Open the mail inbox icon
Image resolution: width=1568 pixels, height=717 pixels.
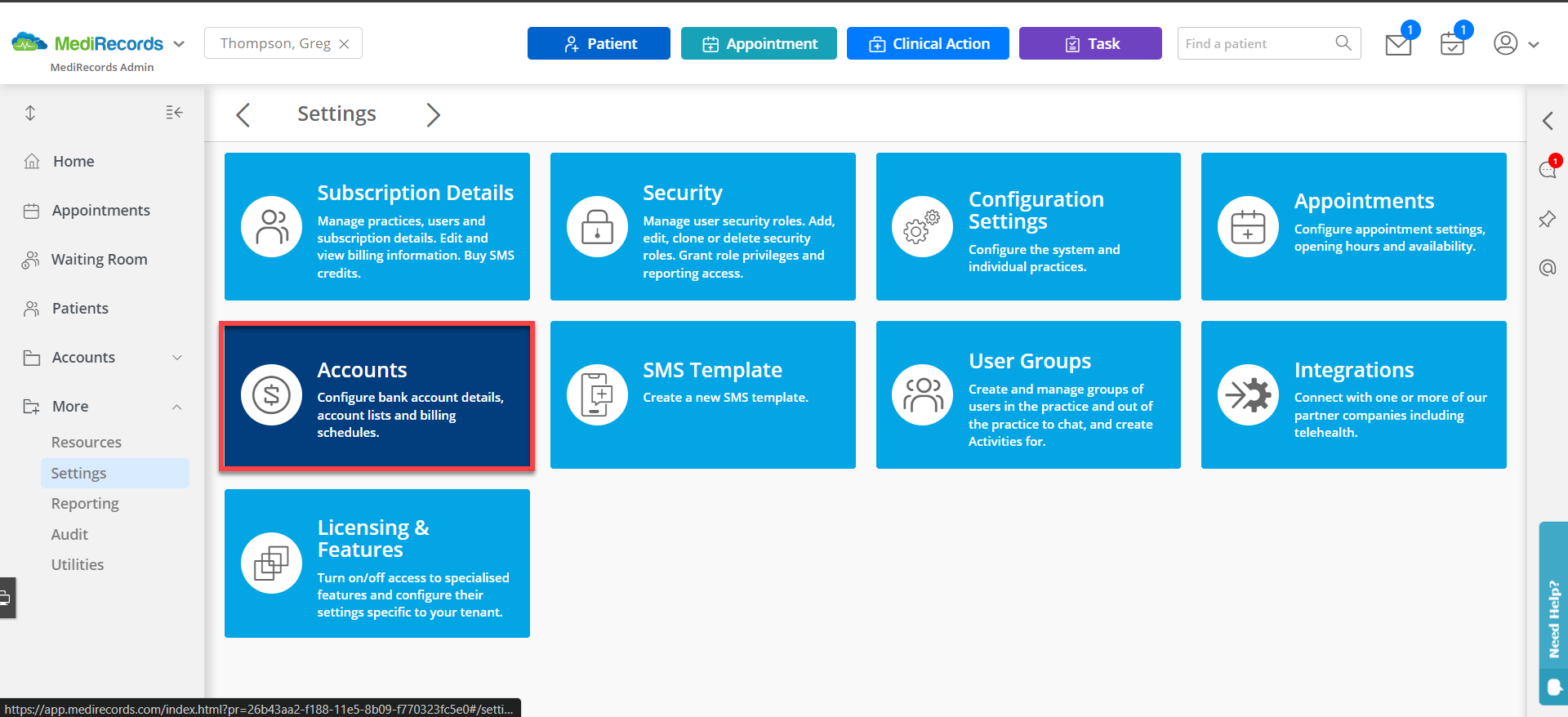click(1398, 44)
